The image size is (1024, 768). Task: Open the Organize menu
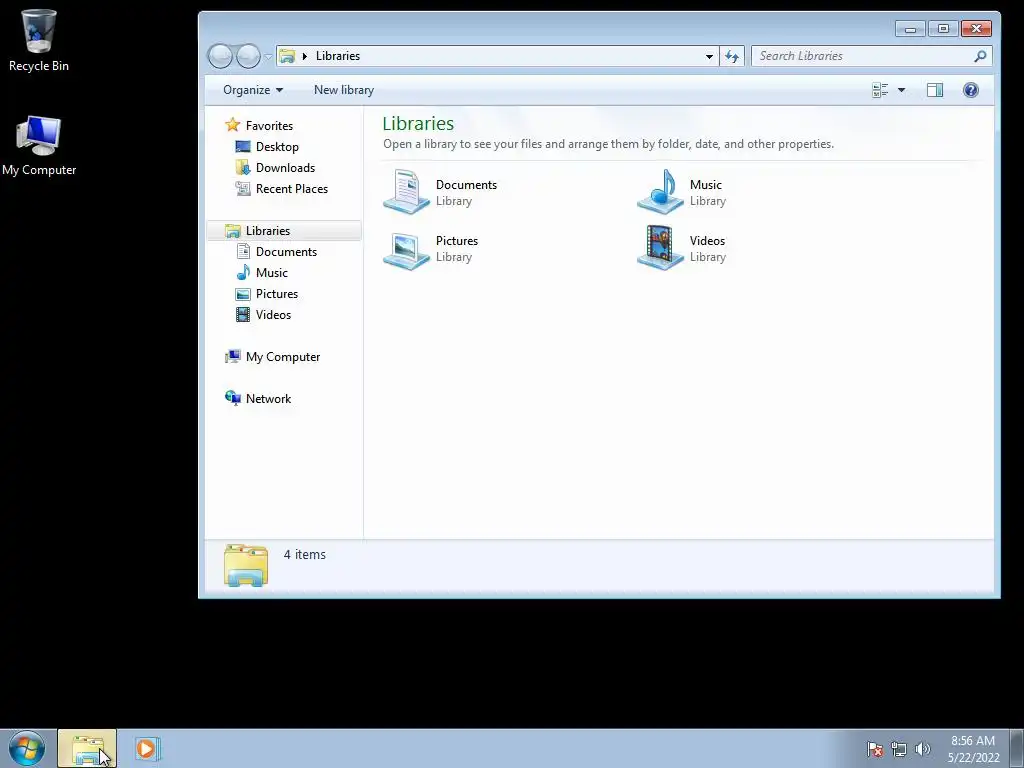253,90
